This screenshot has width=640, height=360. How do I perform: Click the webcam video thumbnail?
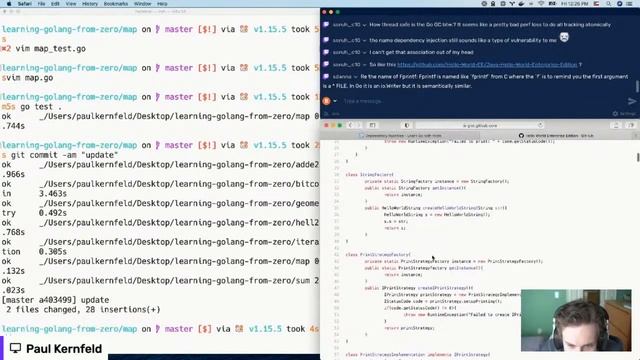pyautogui.click(x=576, y=320)
